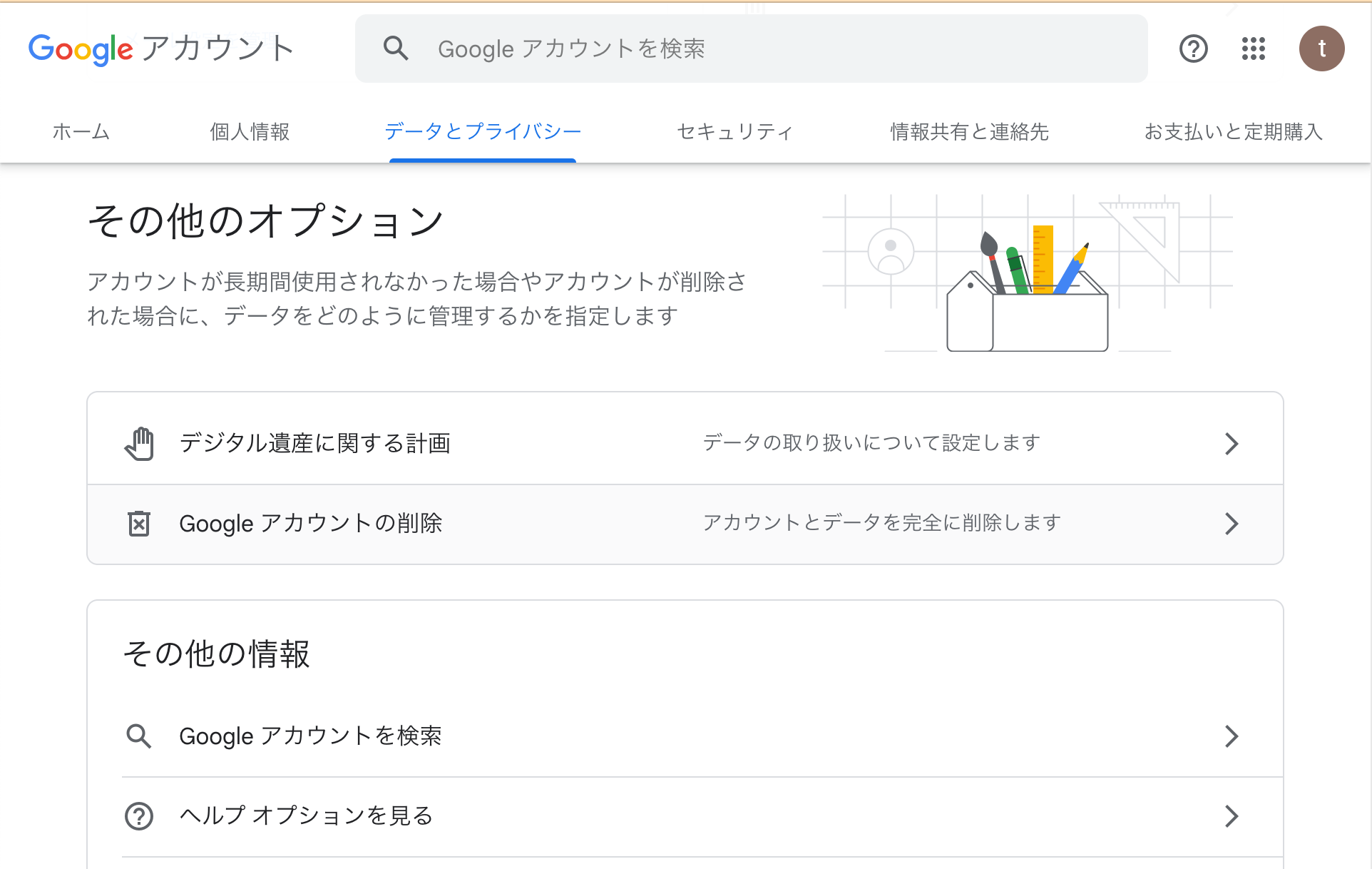Open chevron of Google アカウントを検索 row
Image resolution: width=1372 pixels, height=869 pixels.
1232,736
